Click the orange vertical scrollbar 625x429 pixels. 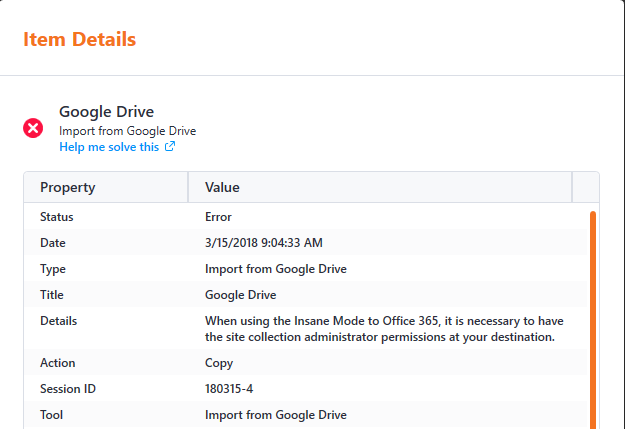[593, 320]
